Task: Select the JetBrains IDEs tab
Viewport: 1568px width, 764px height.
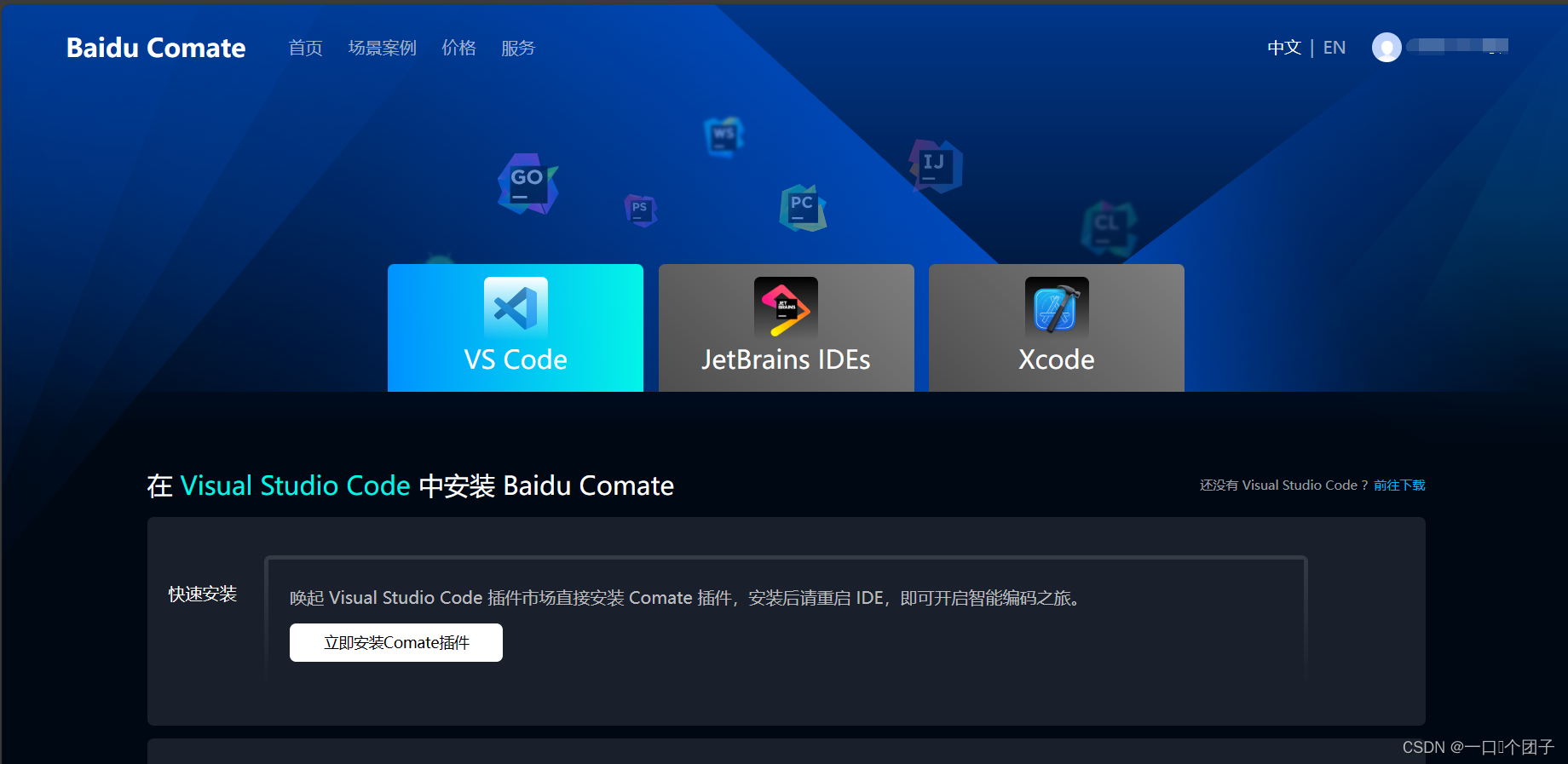Action: coord(787,328)
